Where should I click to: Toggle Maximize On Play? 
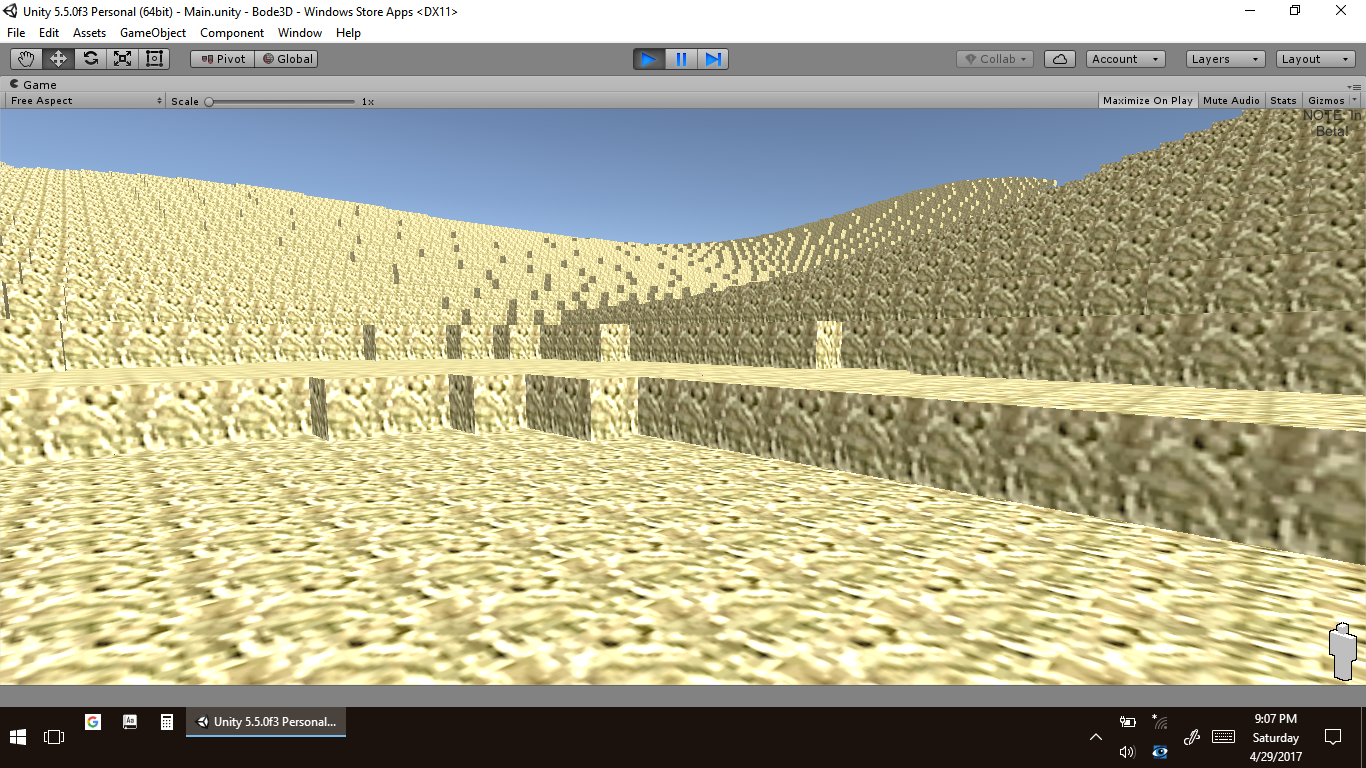coord(1147,101)
